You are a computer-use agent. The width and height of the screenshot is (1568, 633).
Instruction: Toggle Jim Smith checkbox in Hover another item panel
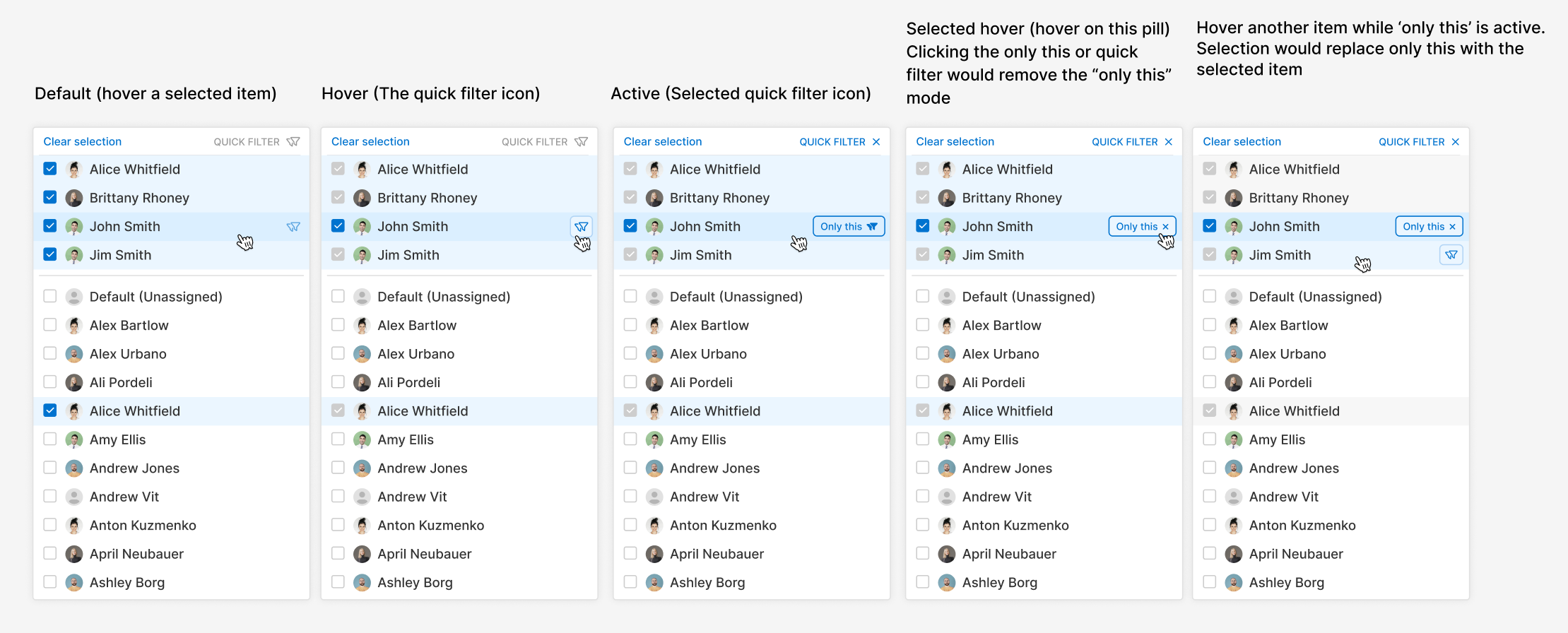[1210, 254]
